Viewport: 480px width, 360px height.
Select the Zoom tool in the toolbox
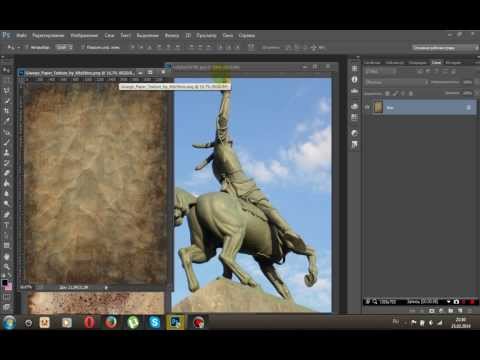(x=6, y=267)
